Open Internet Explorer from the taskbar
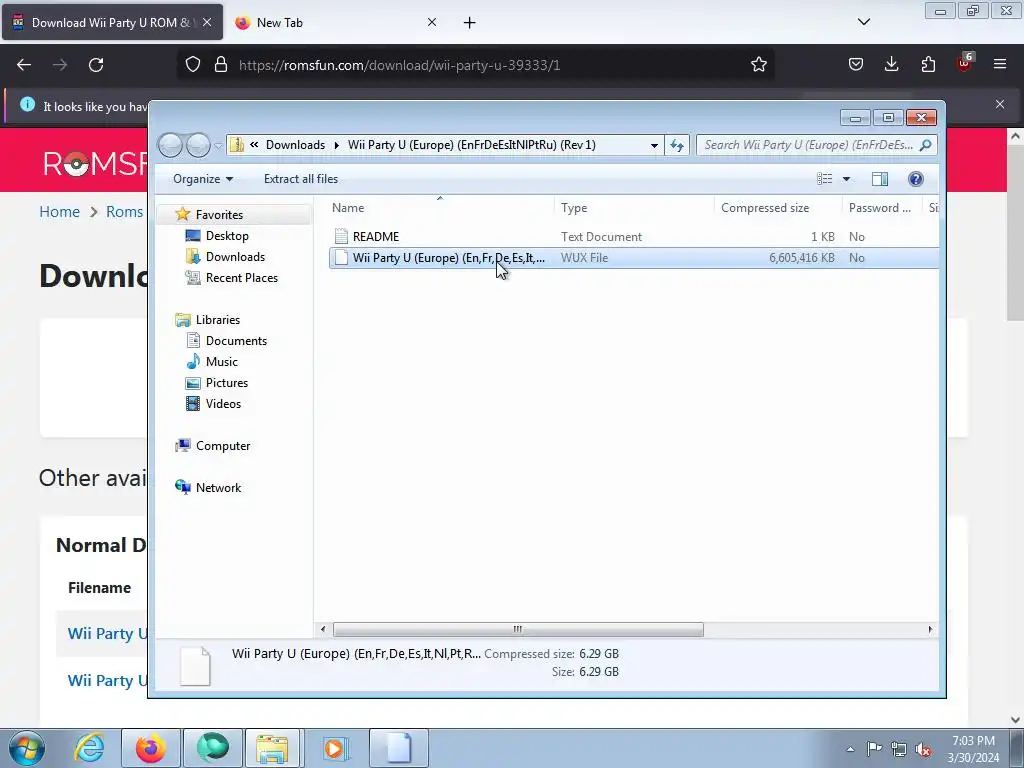This screenshot has height=768, width=1024. [x=89, y=748]
